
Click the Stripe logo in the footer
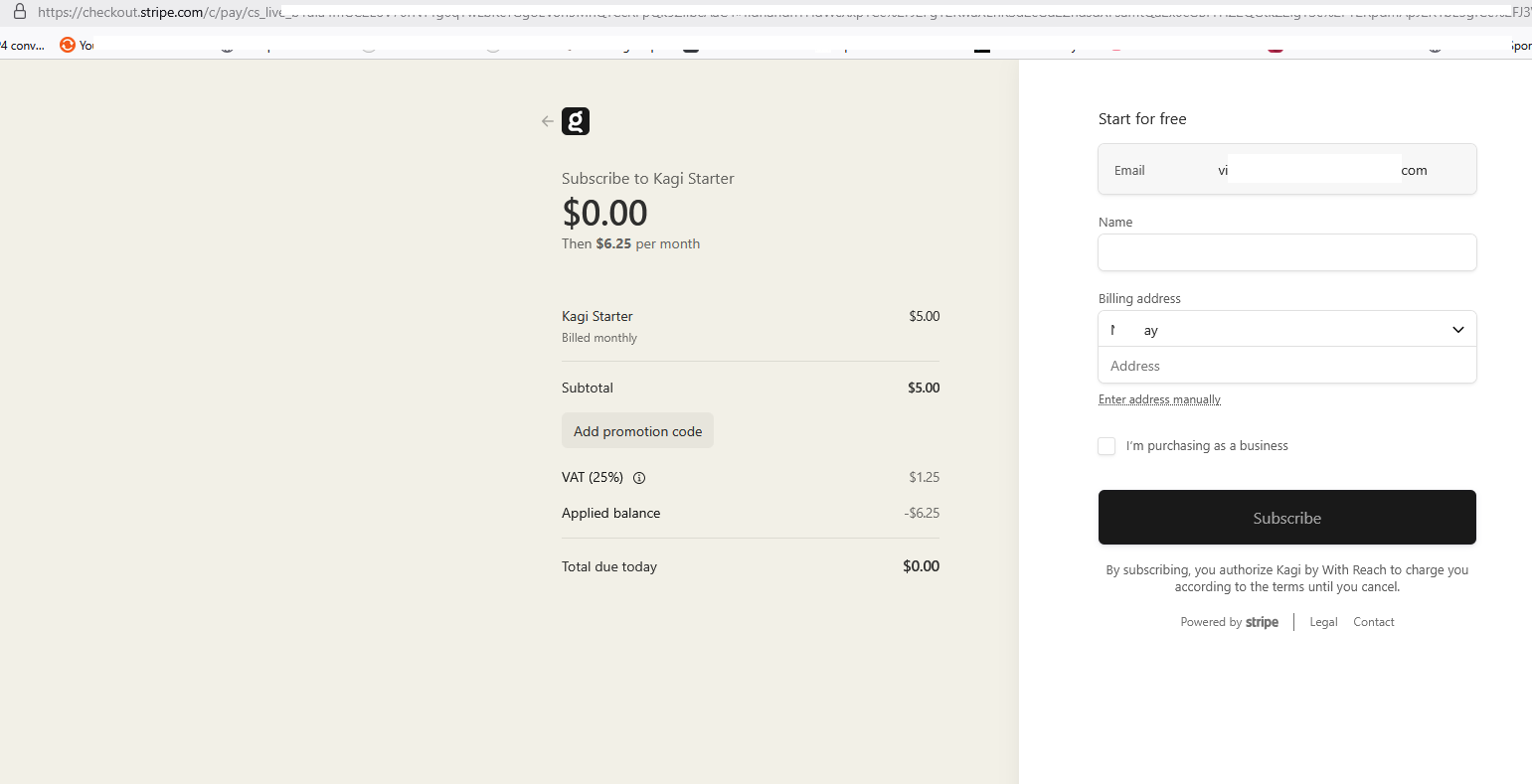coord(1262,622)
